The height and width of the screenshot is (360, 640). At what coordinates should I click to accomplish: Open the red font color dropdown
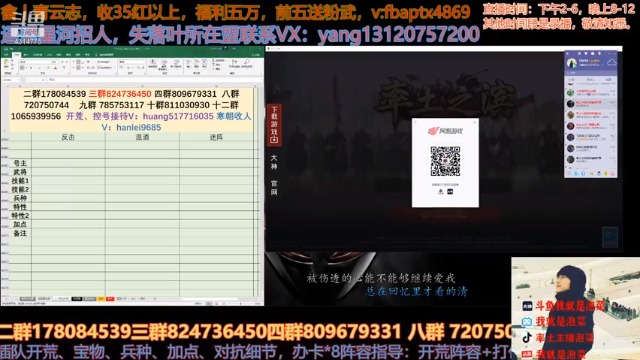click(x=58, y=68)
